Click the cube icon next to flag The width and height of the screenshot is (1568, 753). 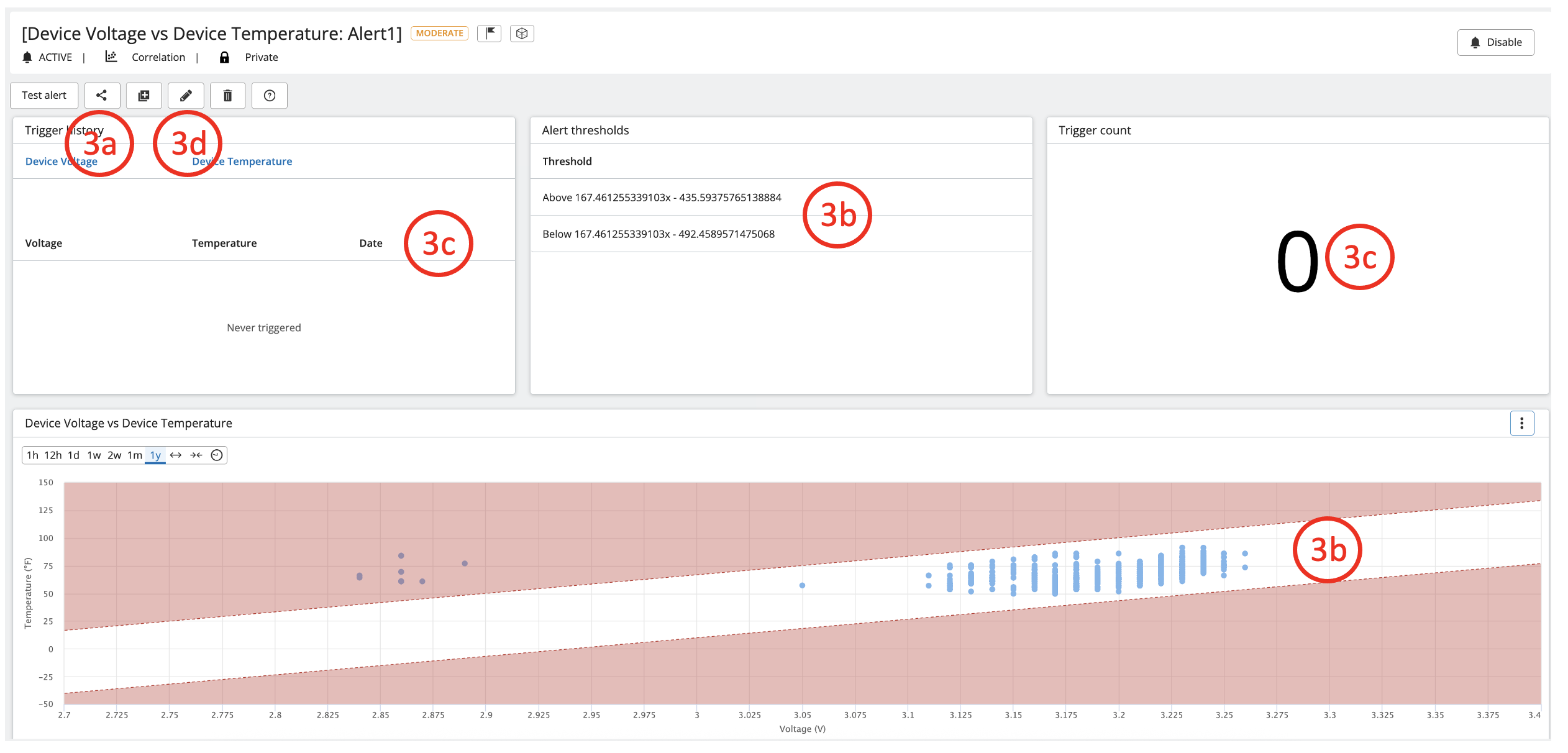pyautogui.click(x=522, y=33)
